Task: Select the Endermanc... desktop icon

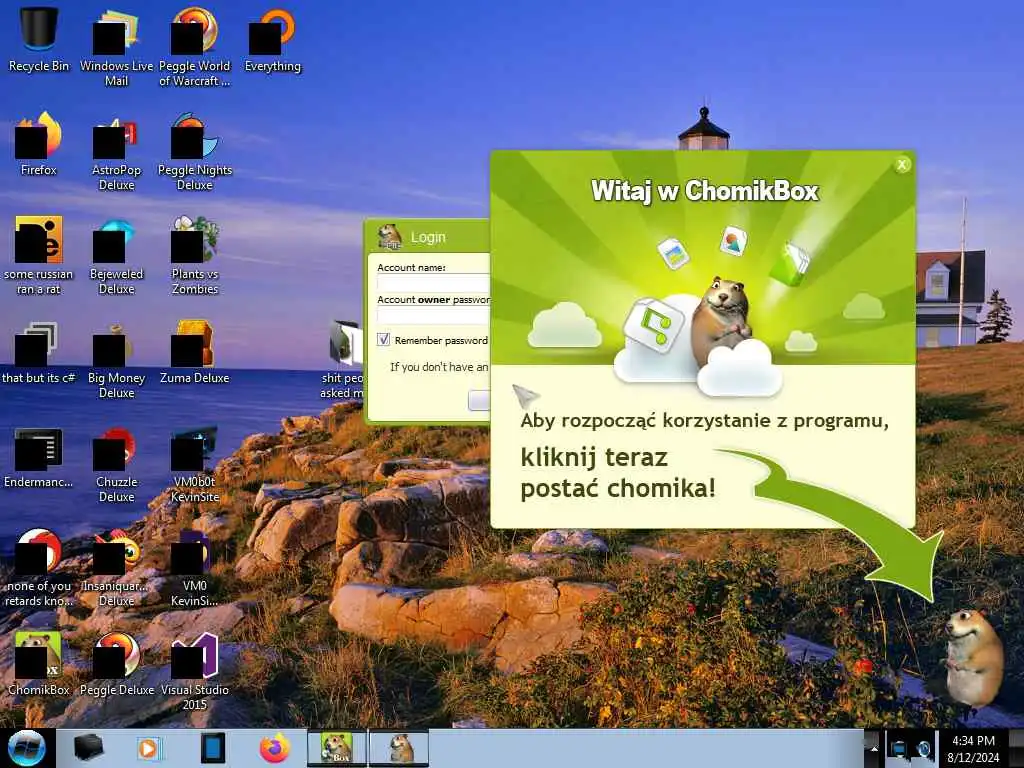Action: [x=39, y=456]
